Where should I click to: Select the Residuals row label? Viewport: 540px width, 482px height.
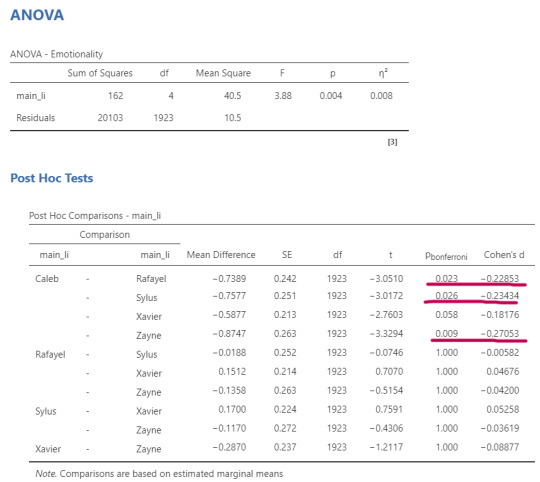coord(35,118)
